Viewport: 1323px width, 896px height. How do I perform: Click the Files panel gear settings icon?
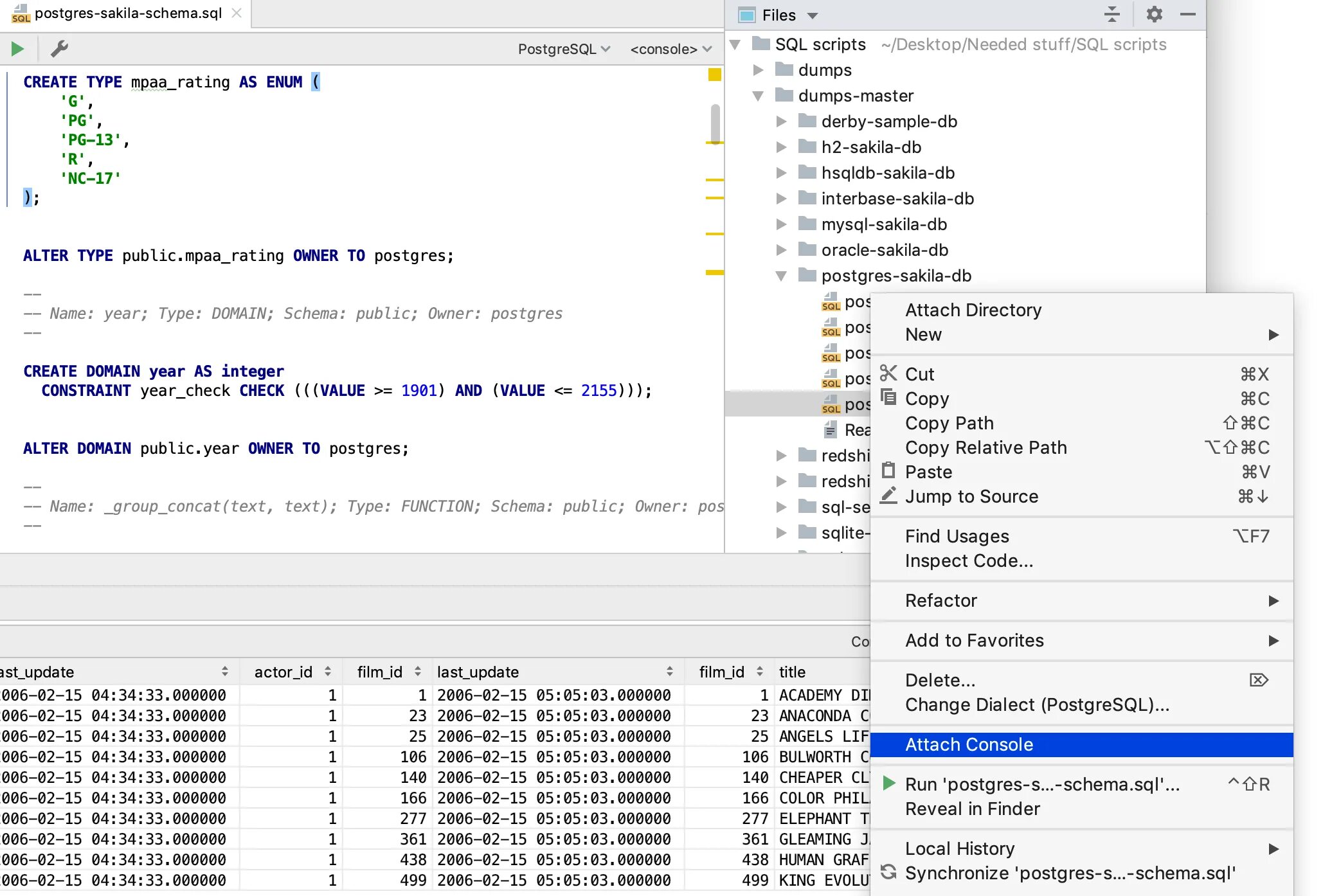tap(1154, 14)
